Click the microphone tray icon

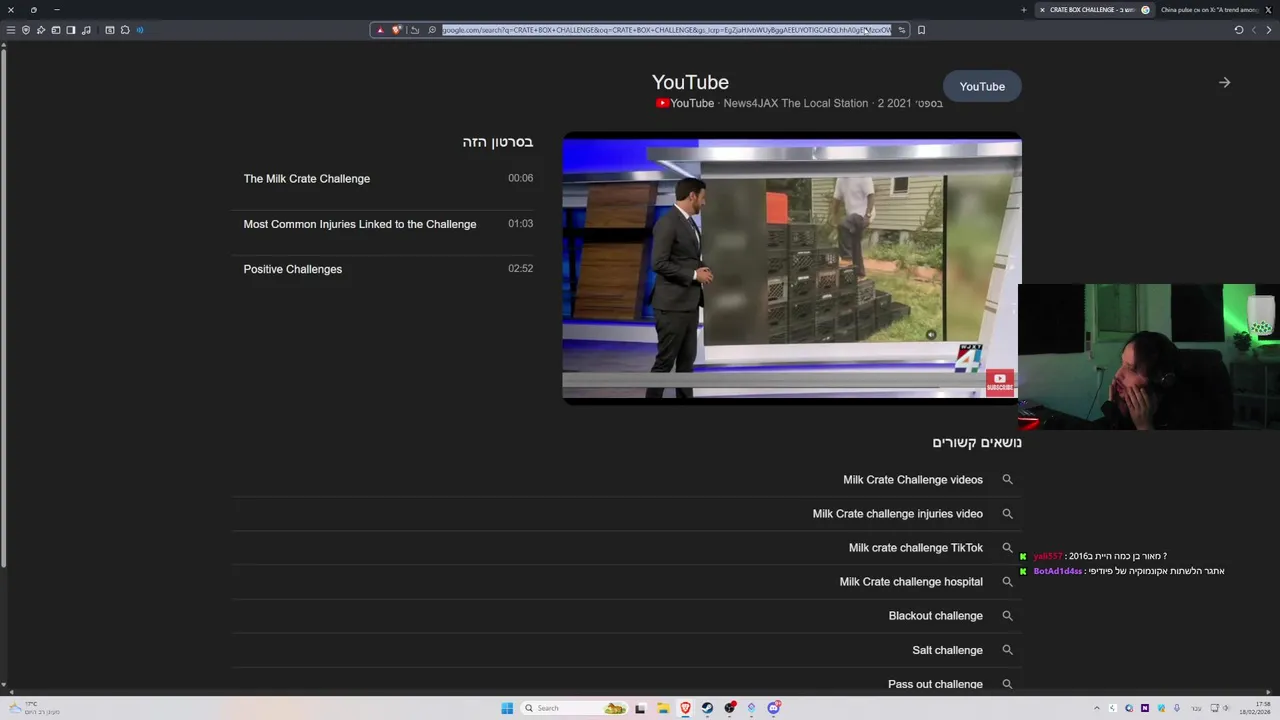[1176, 708]
